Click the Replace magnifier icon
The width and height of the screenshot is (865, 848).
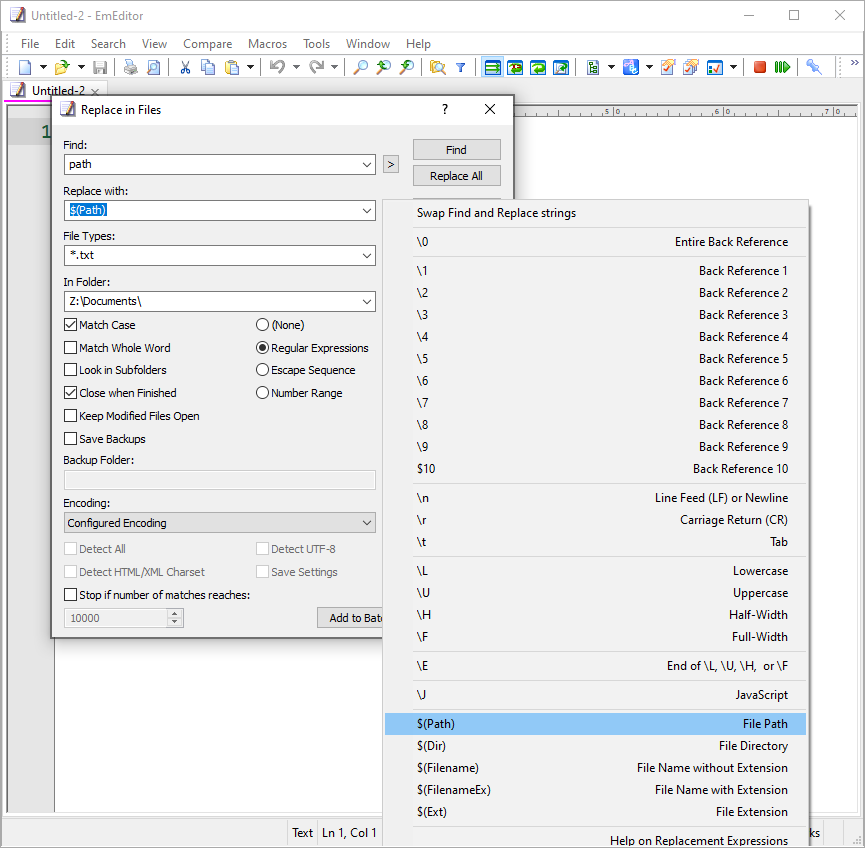coord(407,67)
